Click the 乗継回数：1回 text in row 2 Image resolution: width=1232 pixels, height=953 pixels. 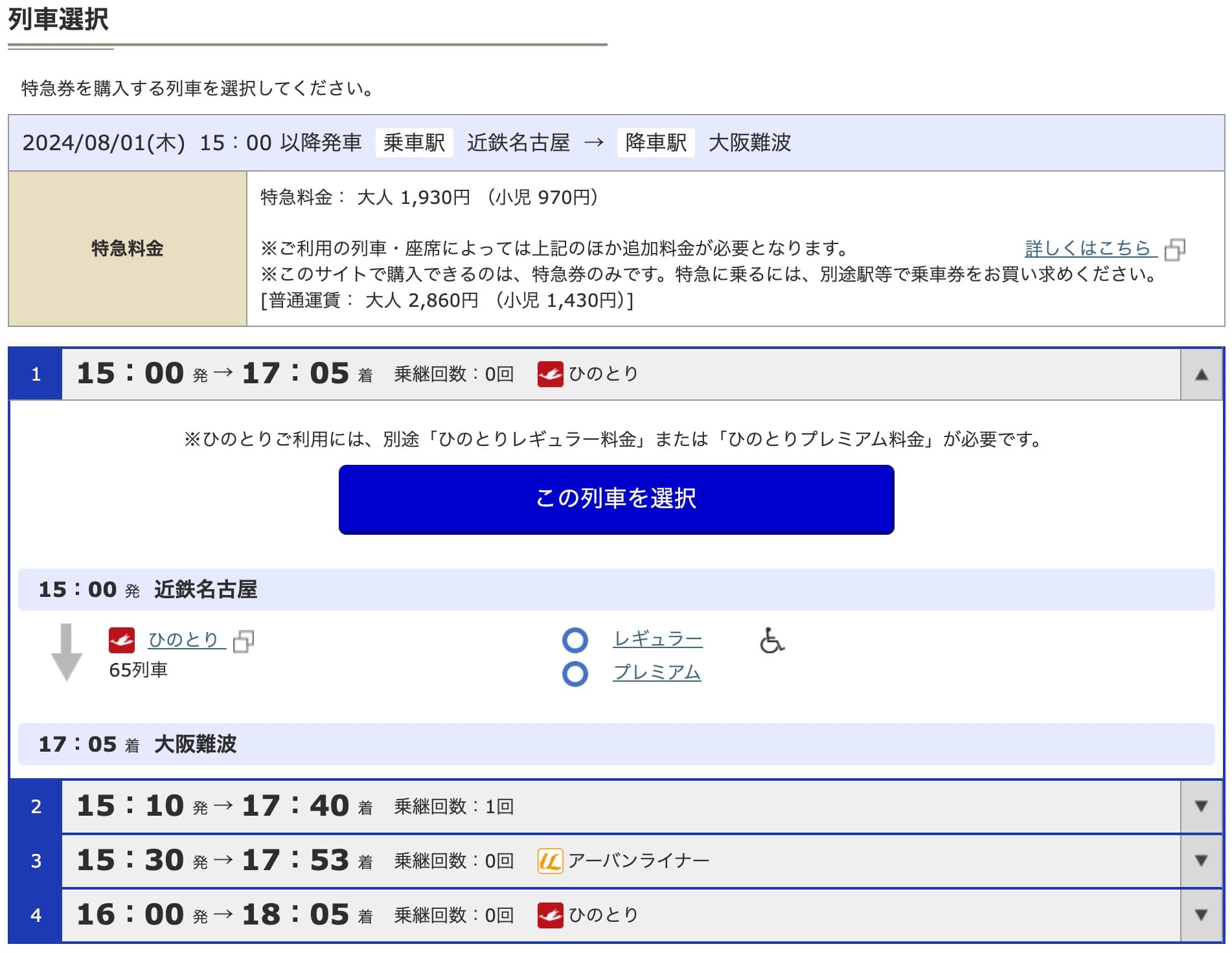pyautogui.click(x=454, y=807)
